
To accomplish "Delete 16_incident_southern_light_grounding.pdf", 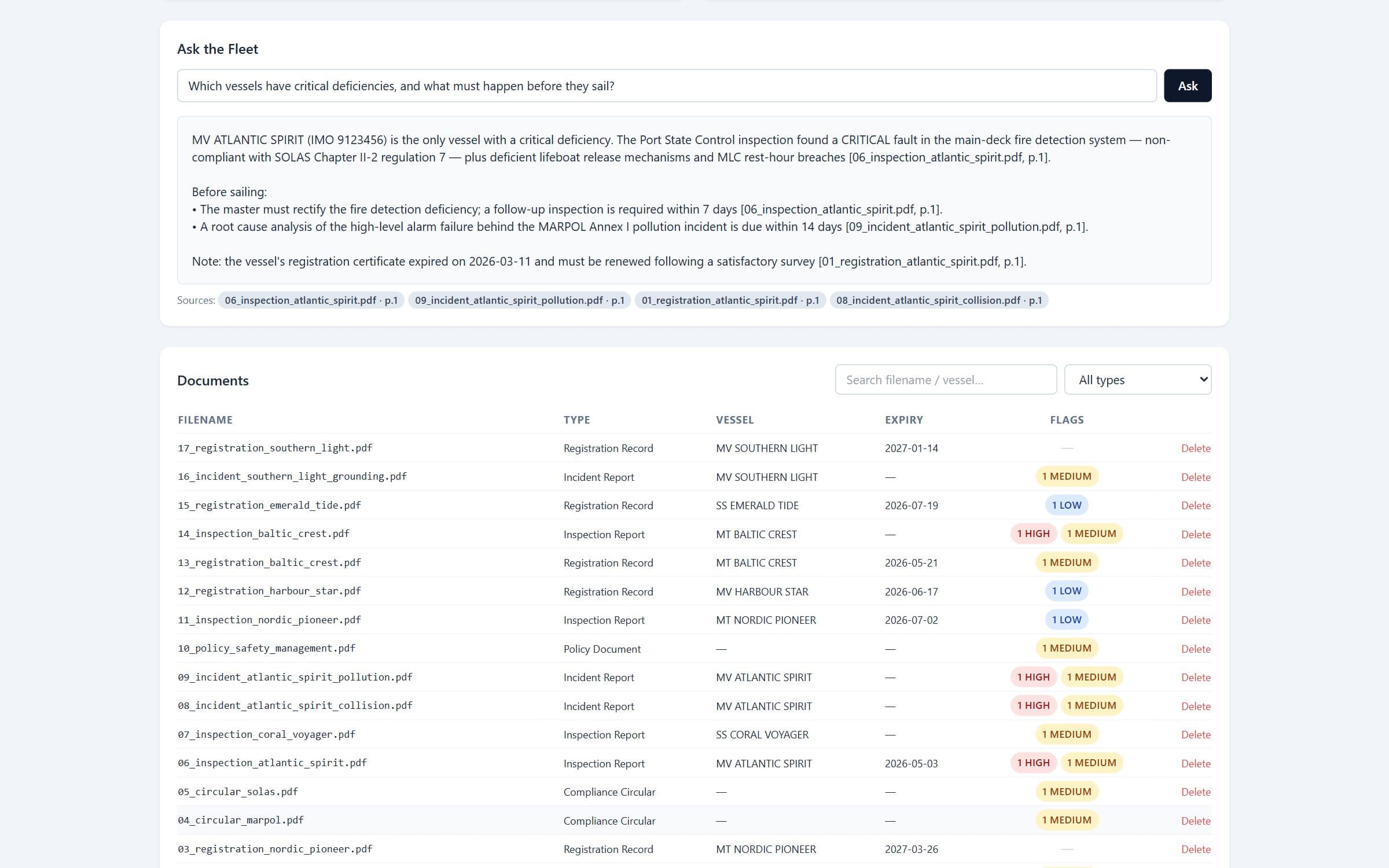I will [x=1196, y=477].
